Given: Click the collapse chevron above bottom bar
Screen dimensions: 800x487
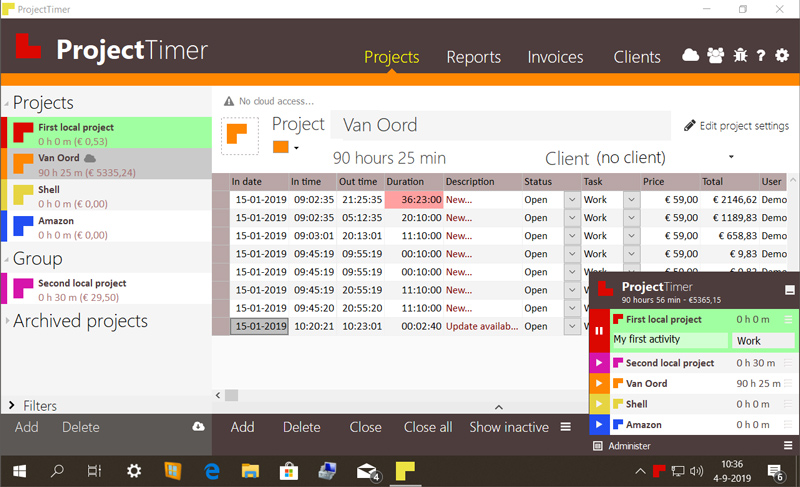Looking at the screenshot, I should 499,407.
